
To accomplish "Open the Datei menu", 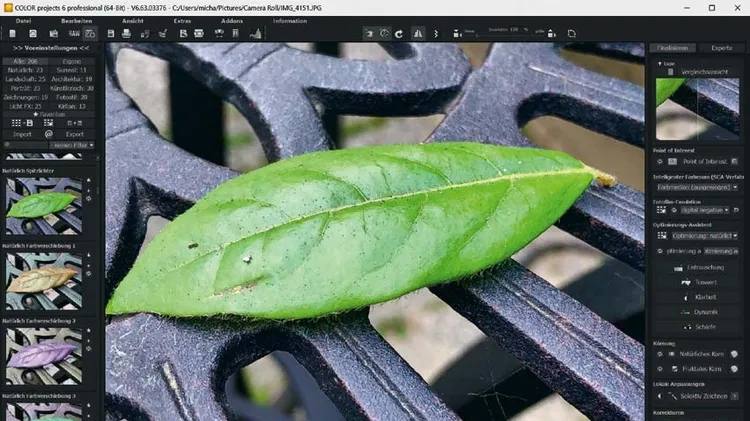I will pos(23,21).
